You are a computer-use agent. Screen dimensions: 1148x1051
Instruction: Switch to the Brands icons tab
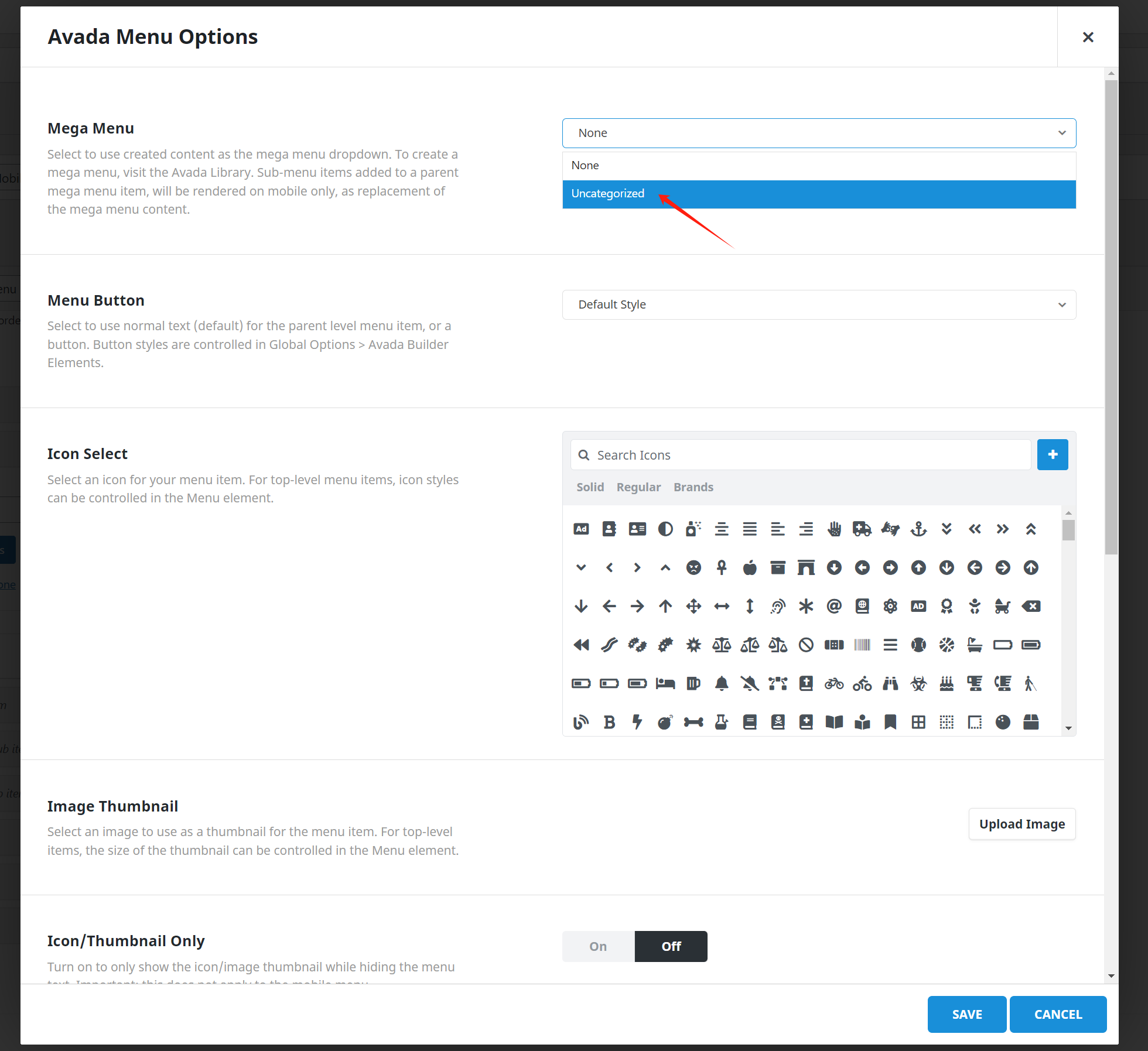pos(693,487)
